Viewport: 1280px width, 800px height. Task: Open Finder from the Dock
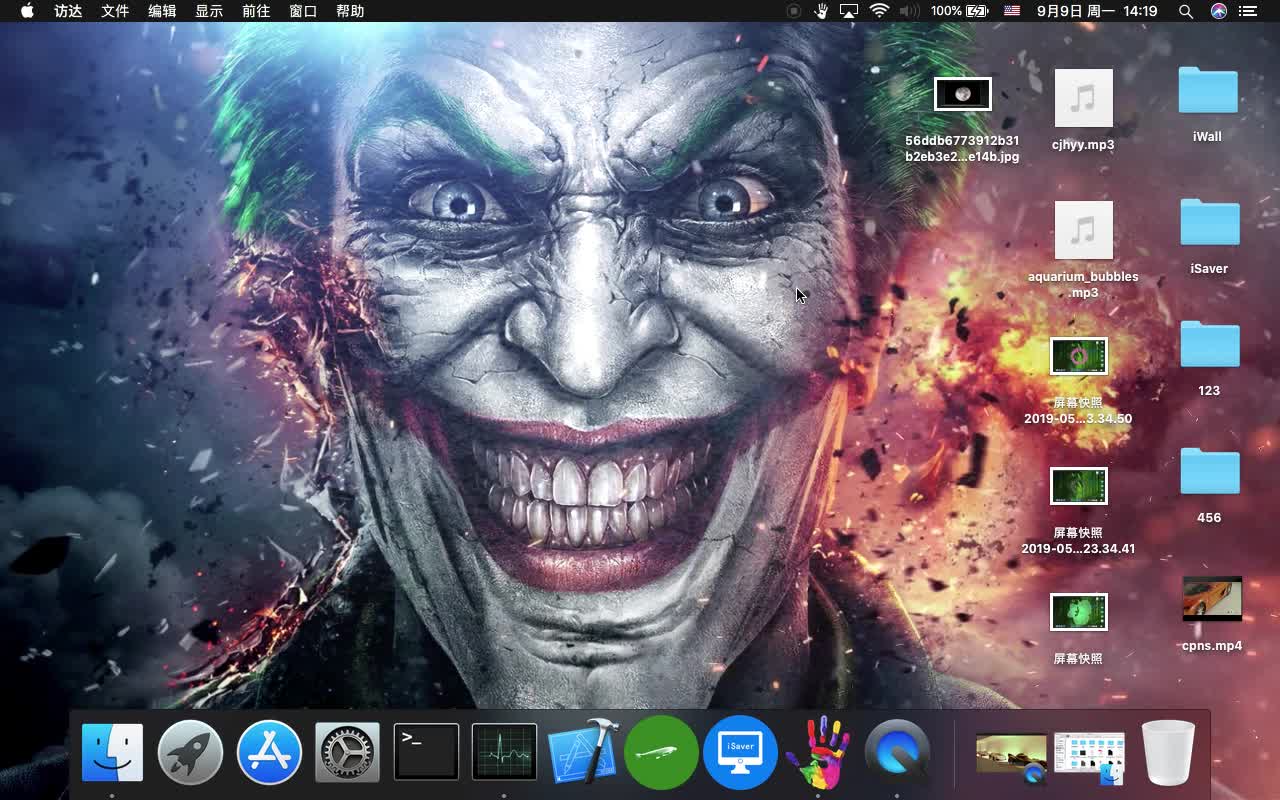pos(112,752)
